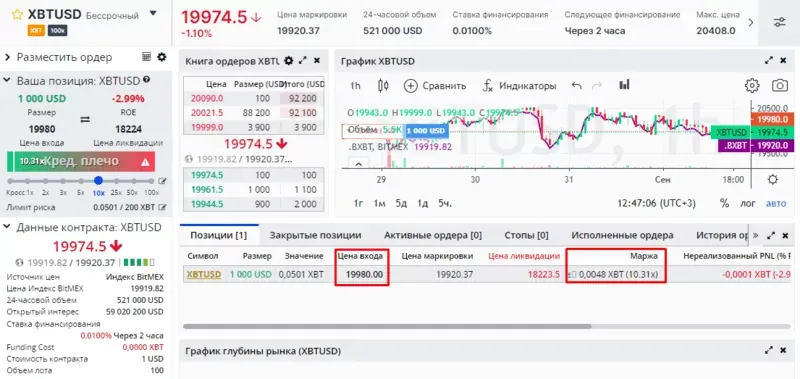Screen dimensions: 800x379
Task: Adjust margin with the plus-minus icon
Action: (x=571, y=275)
